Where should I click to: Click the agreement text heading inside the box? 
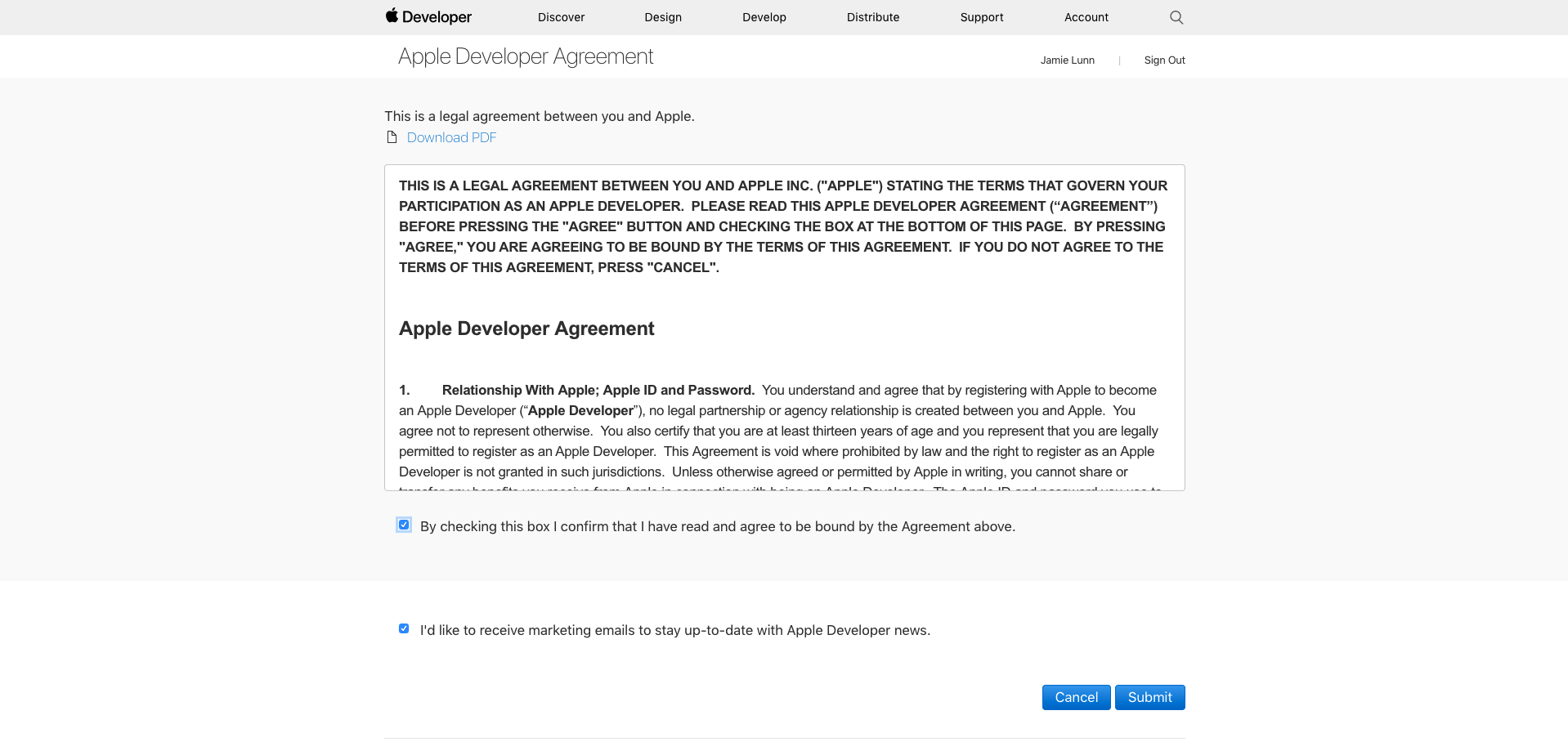(526, 329)
